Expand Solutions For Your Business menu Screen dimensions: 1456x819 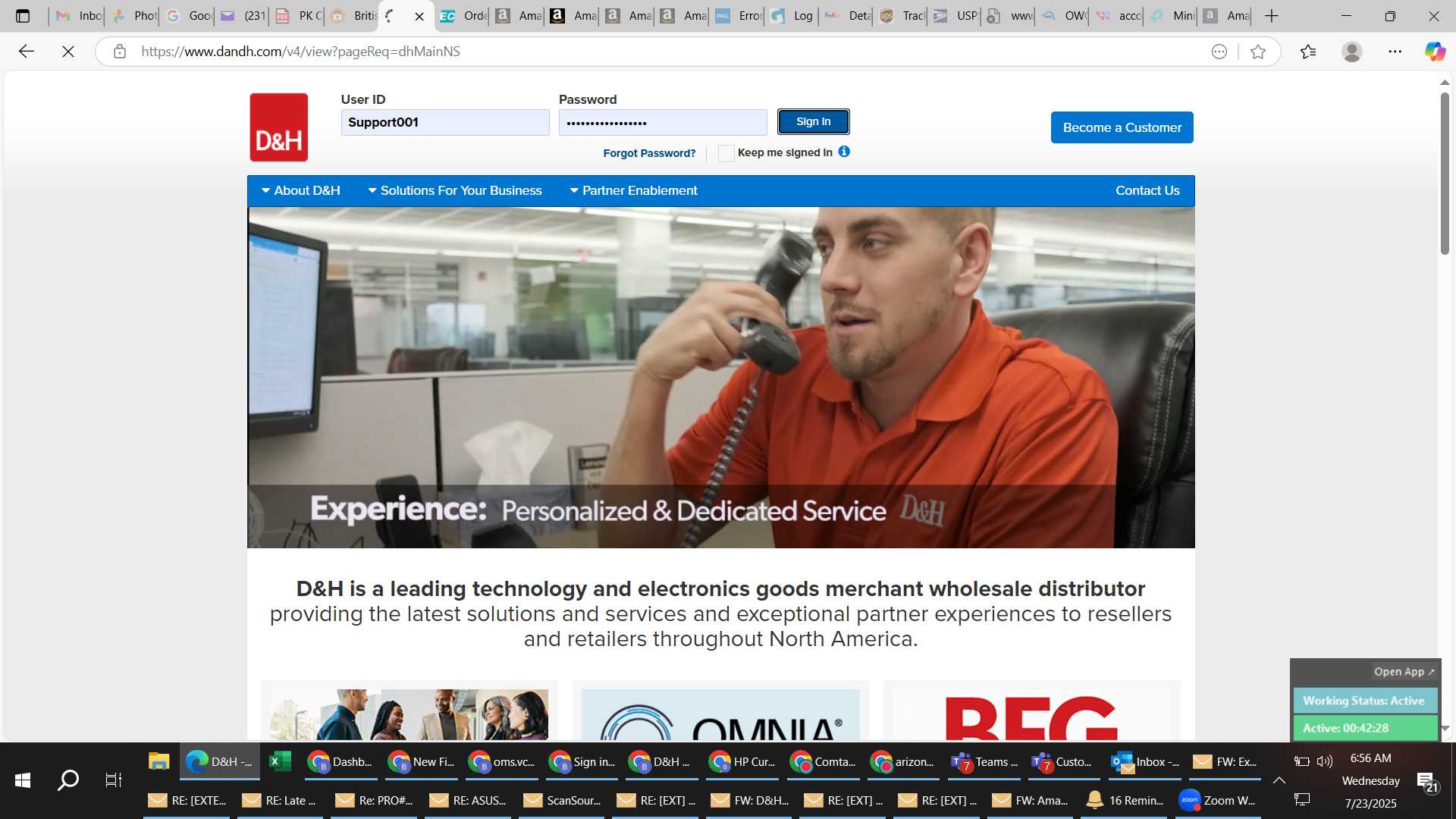pyautogui.click(x=455, y=190)
